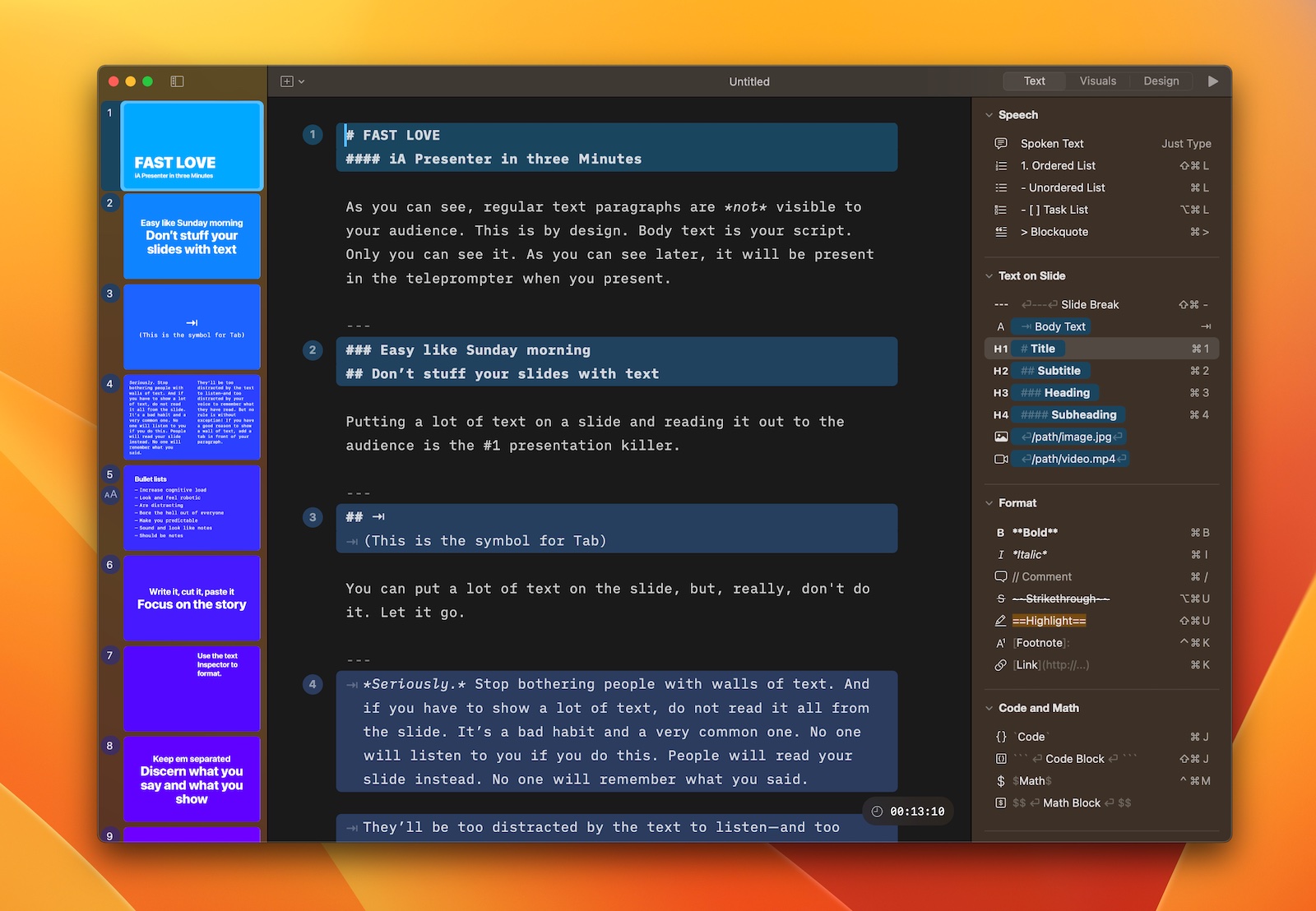Click the Ordered List icon
This screenshot has width=1316, height=911.
(1001, 165)
